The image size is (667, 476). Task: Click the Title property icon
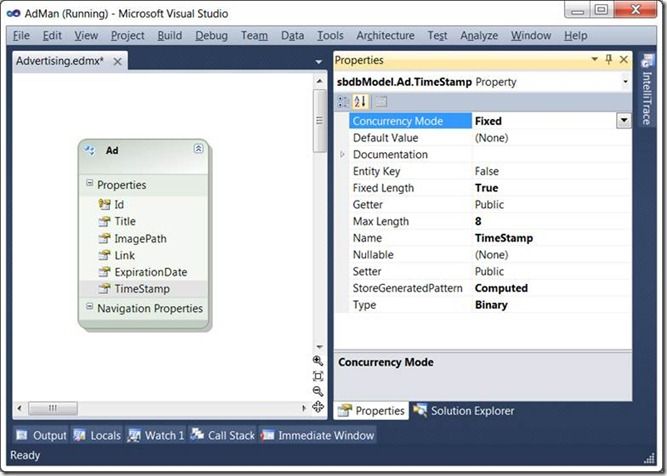click(x=104, y=222)
